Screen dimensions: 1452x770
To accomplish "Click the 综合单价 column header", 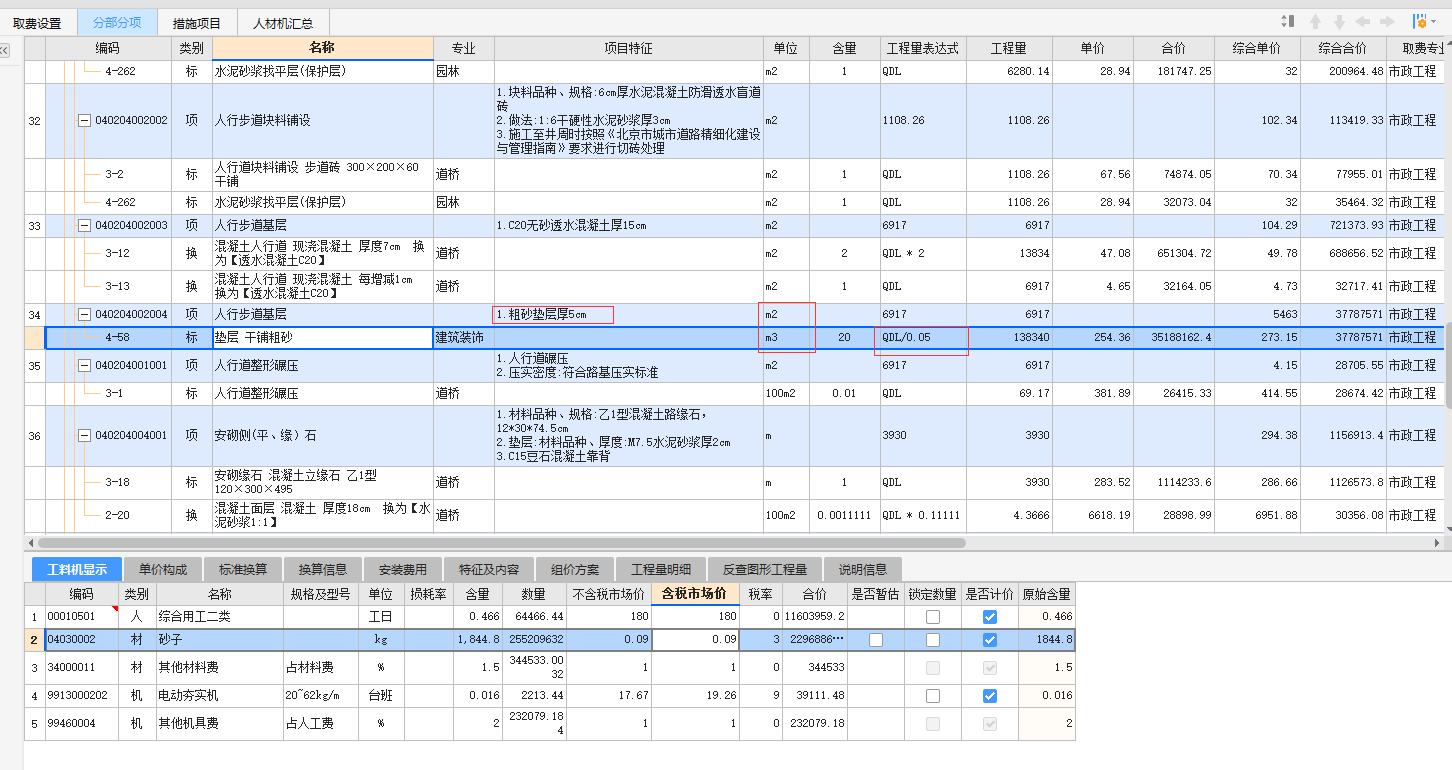I will 1257,49.
